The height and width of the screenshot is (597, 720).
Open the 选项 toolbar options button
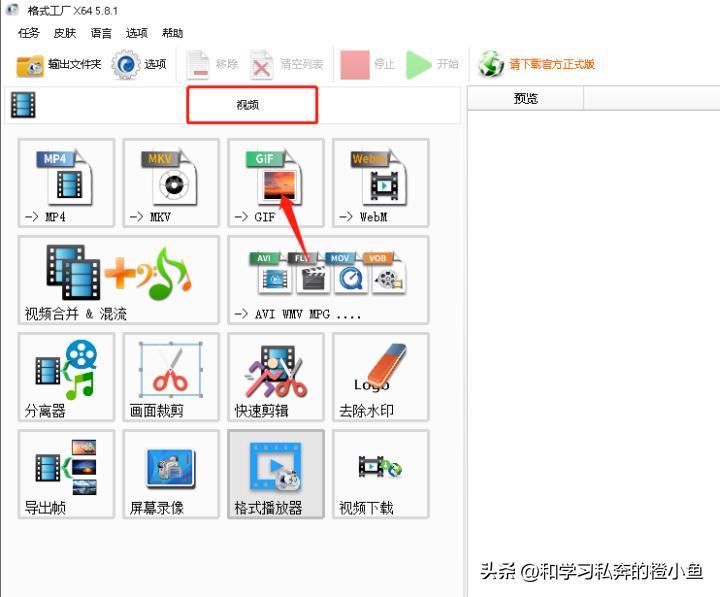[139, 65]
